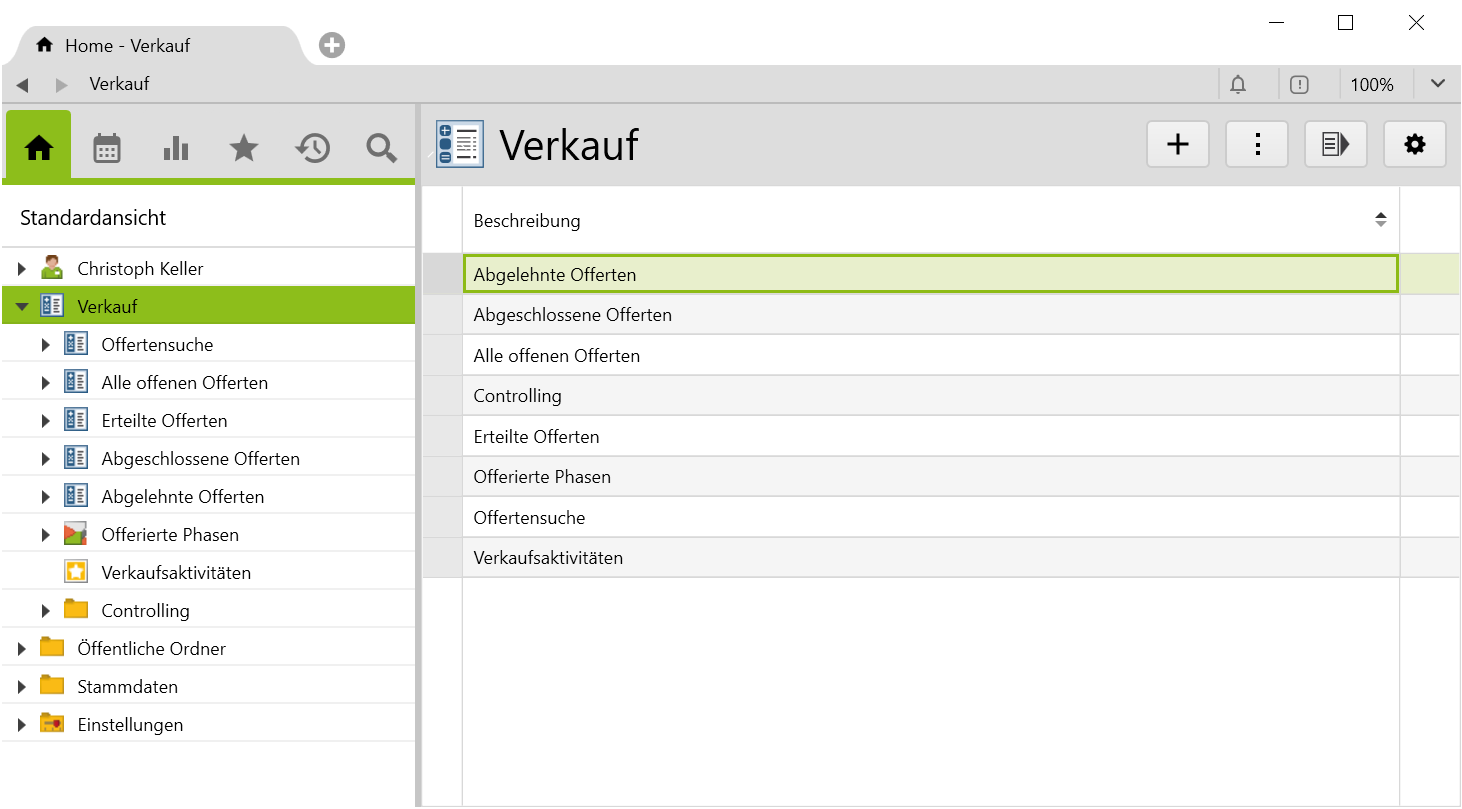Open the calendar tab in sidebar

pos(107,148)
